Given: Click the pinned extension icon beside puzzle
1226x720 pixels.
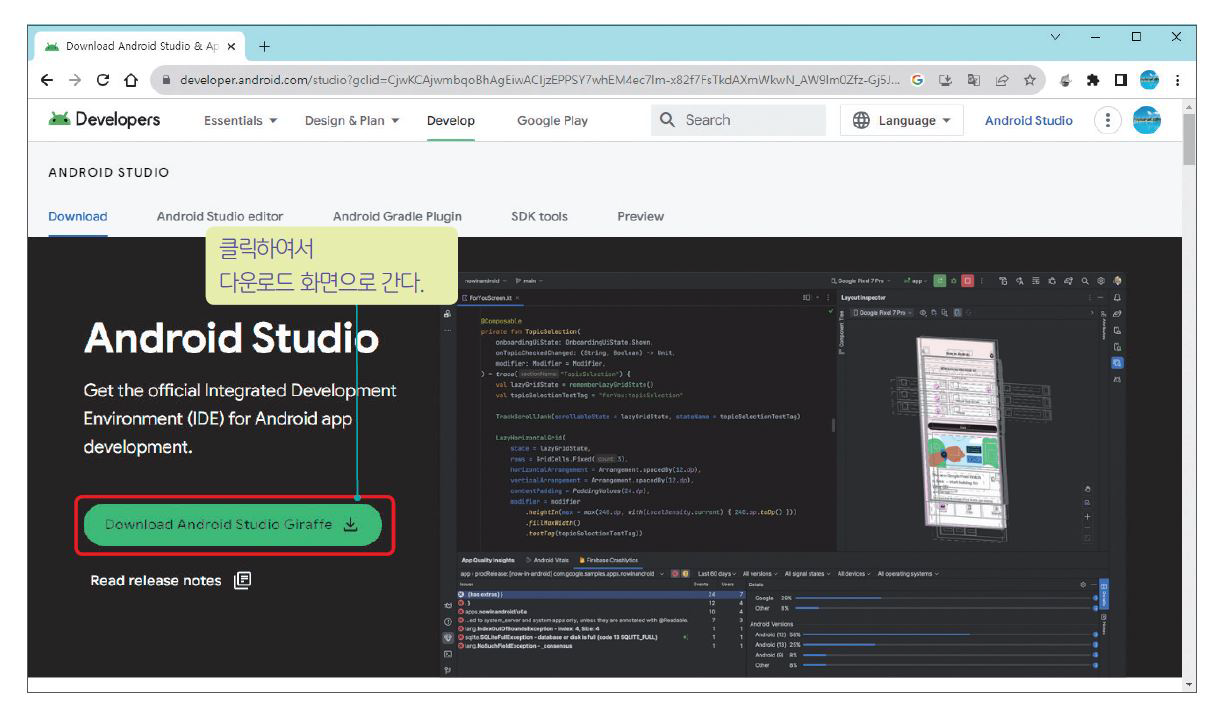Looking at the screenshot, I should (1066, 81).
